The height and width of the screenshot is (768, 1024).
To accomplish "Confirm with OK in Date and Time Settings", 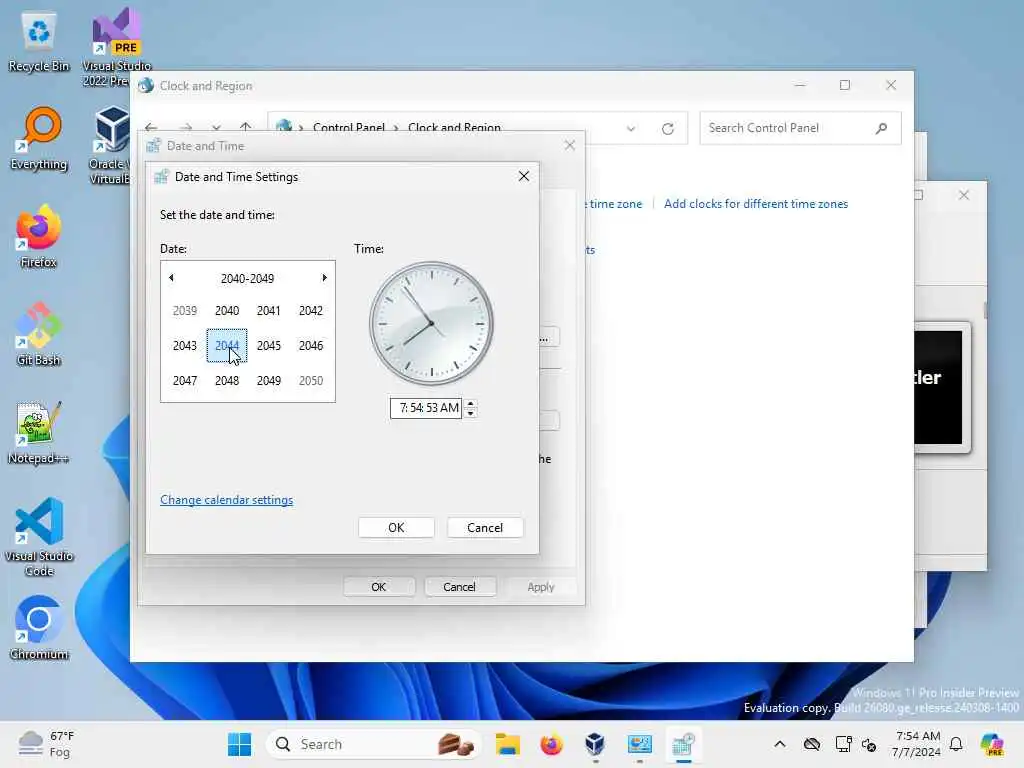I will click(x=396, y=528).
